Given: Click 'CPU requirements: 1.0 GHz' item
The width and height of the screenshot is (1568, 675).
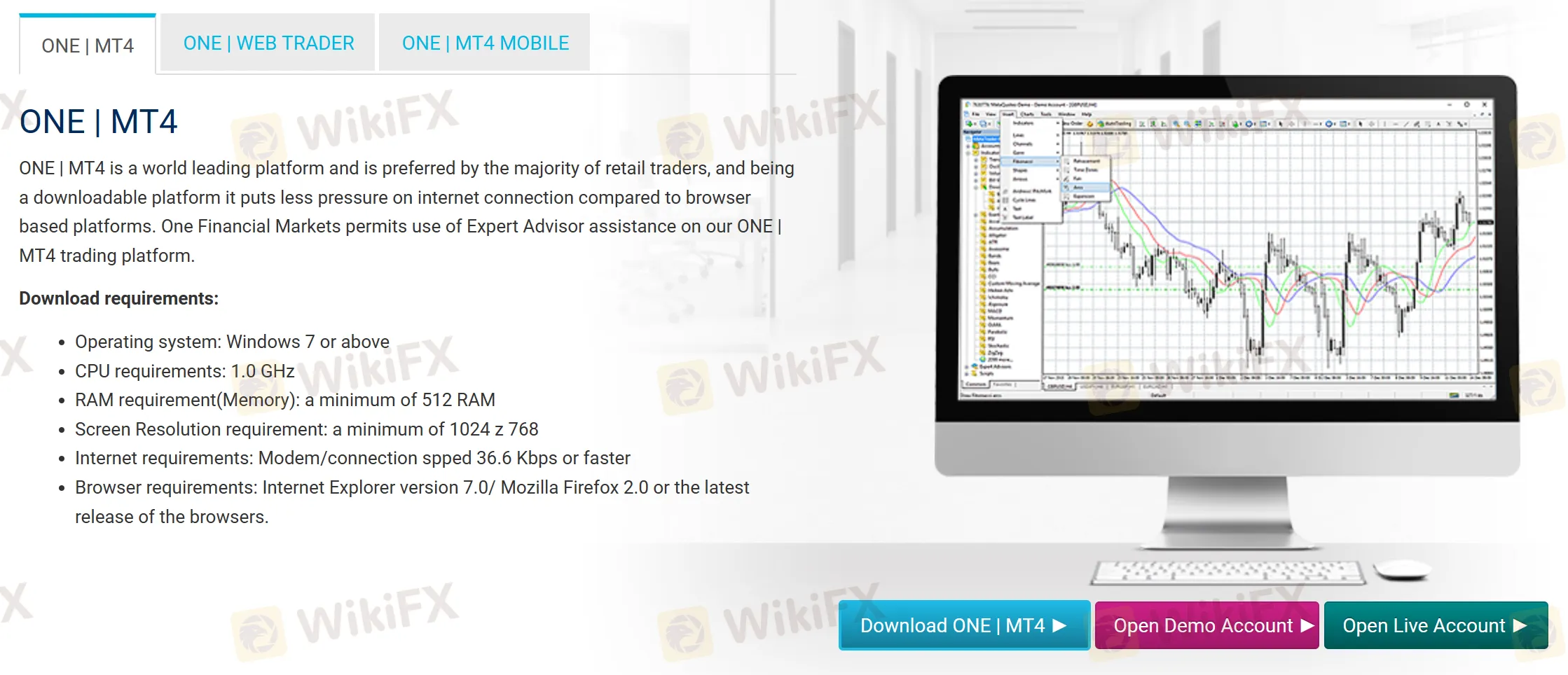Looking at the screenshot, I should coord(185,371).
